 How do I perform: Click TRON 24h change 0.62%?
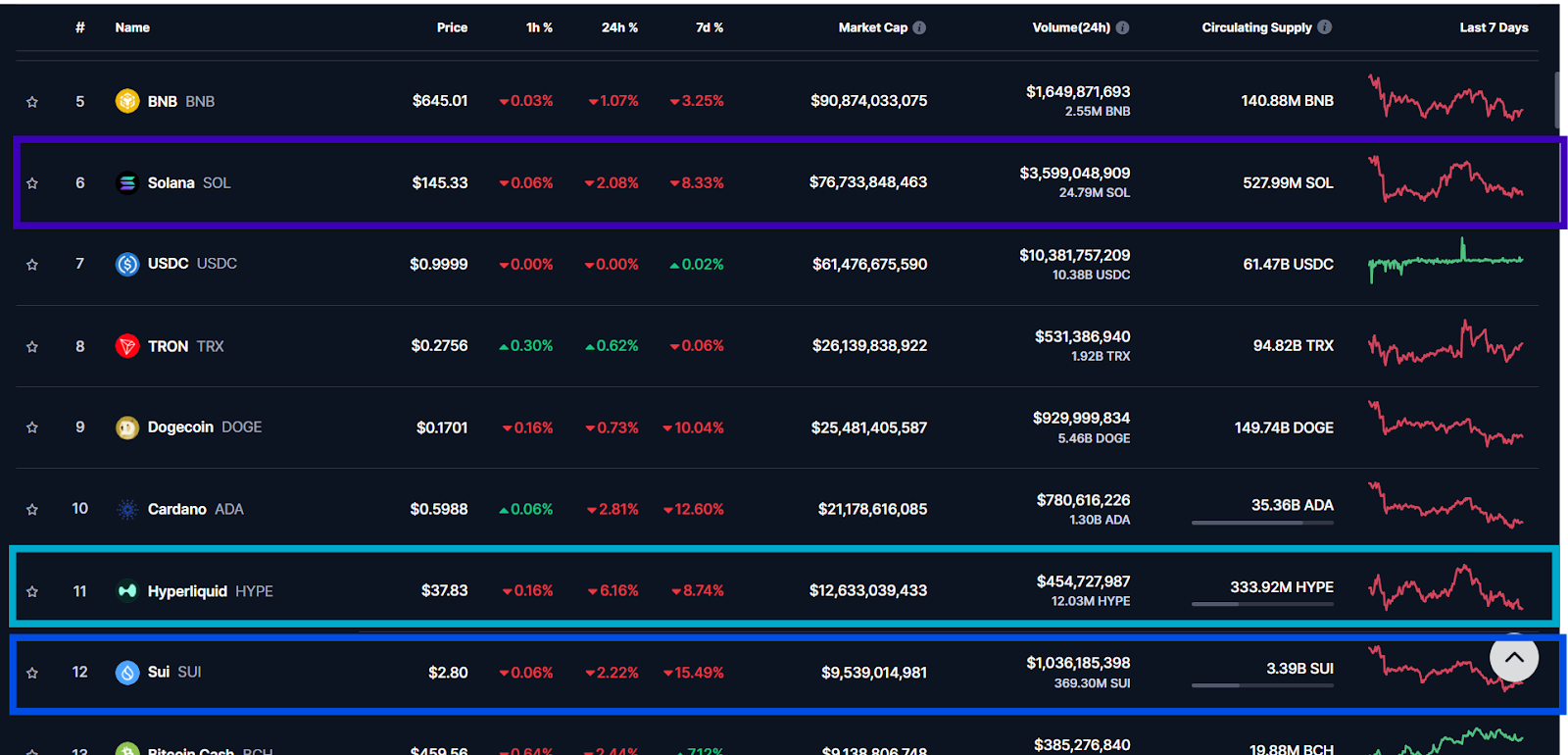point(612,346)
